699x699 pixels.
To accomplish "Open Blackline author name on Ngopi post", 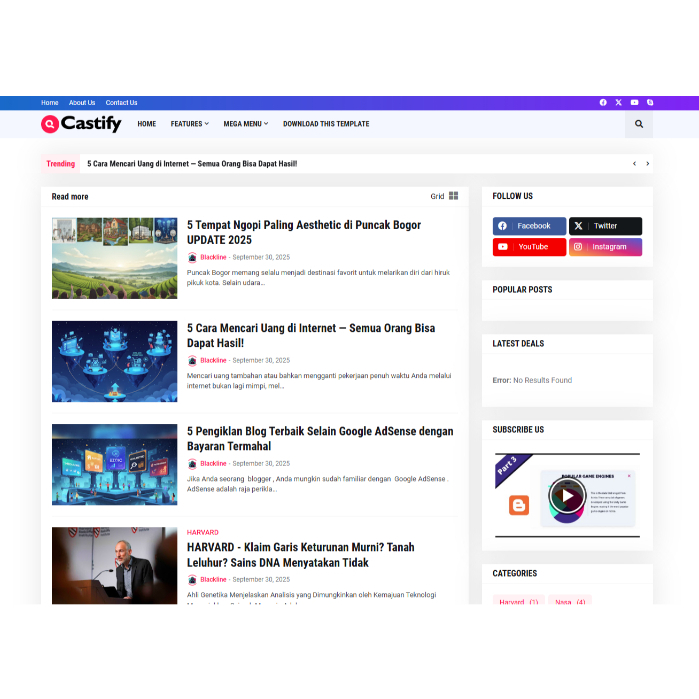I will pos(213,257).
